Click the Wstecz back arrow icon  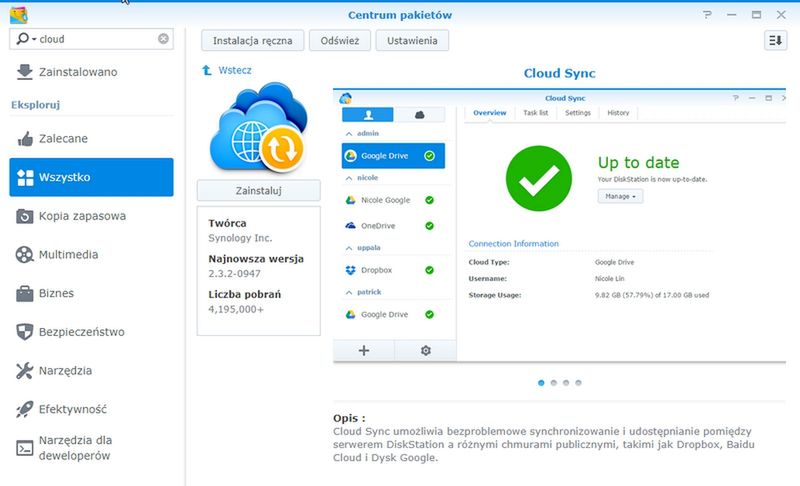pyautogui.click(x=207, y=70)
